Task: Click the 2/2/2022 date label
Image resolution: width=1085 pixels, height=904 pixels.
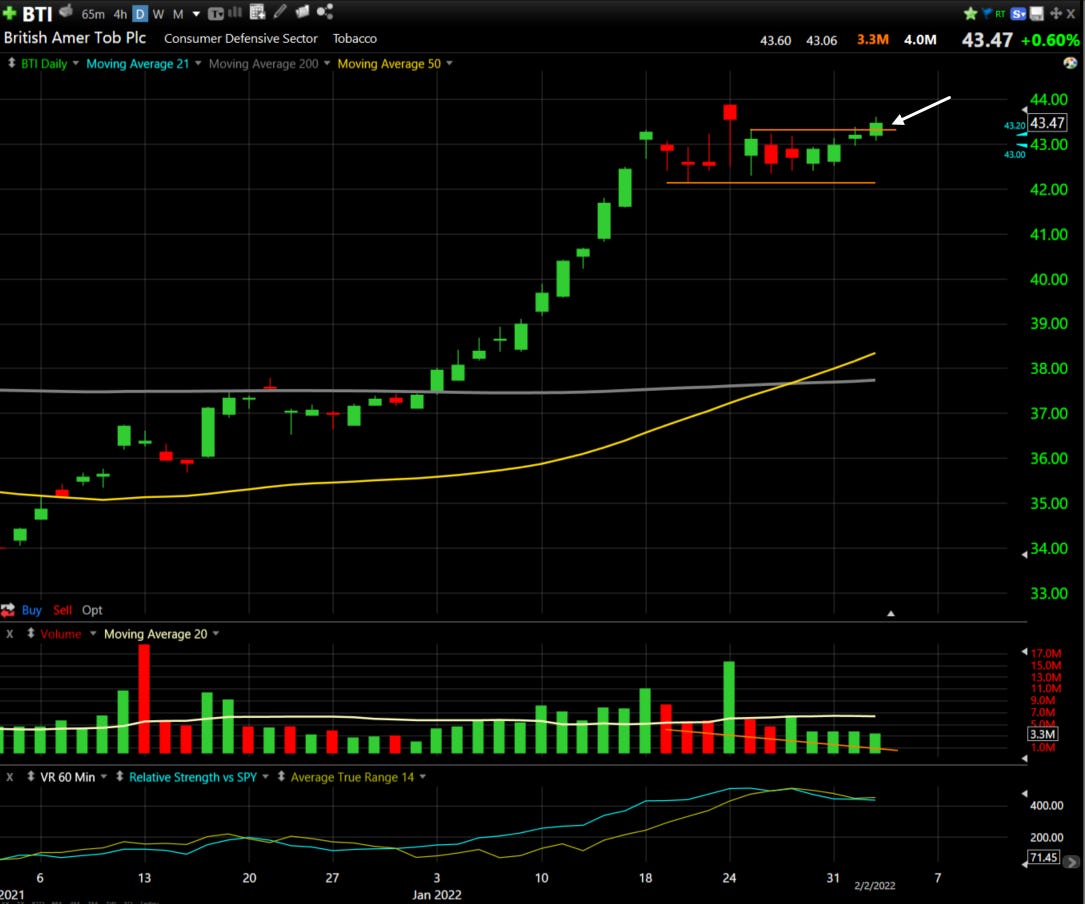Action: click(x=875, y=885)
